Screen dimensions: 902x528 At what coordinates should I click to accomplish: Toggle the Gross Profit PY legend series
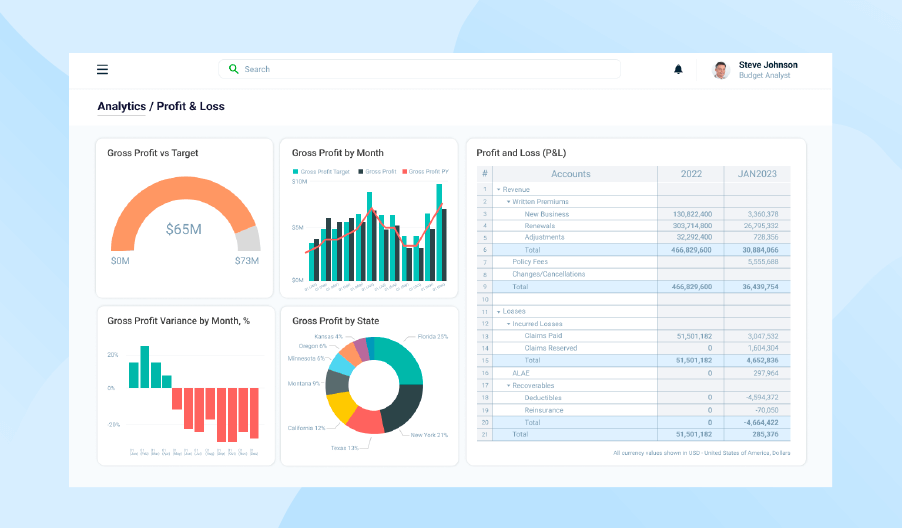tap(424, 172)
